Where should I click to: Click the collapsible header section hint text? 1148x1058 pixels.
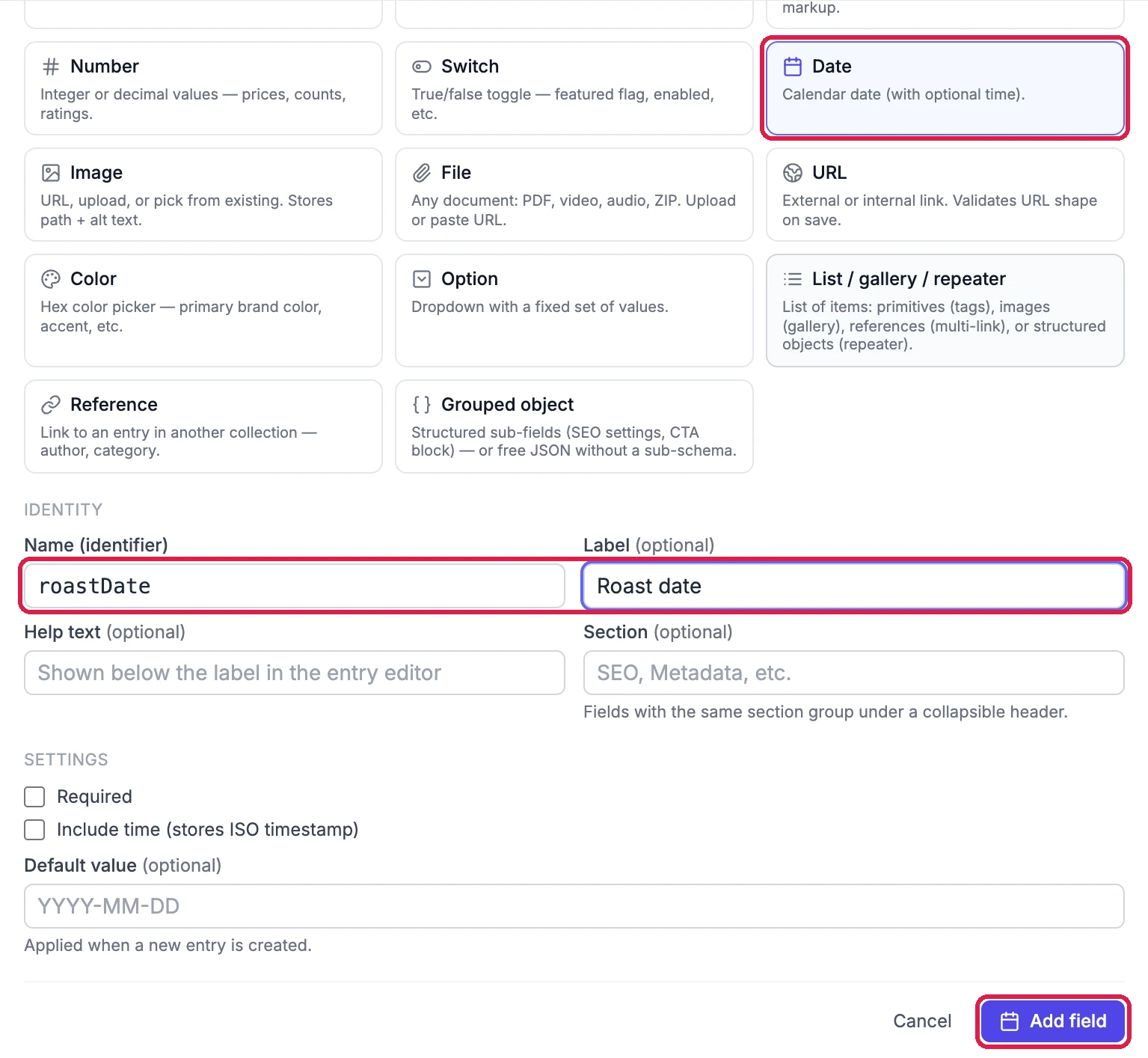pos(826,712)
